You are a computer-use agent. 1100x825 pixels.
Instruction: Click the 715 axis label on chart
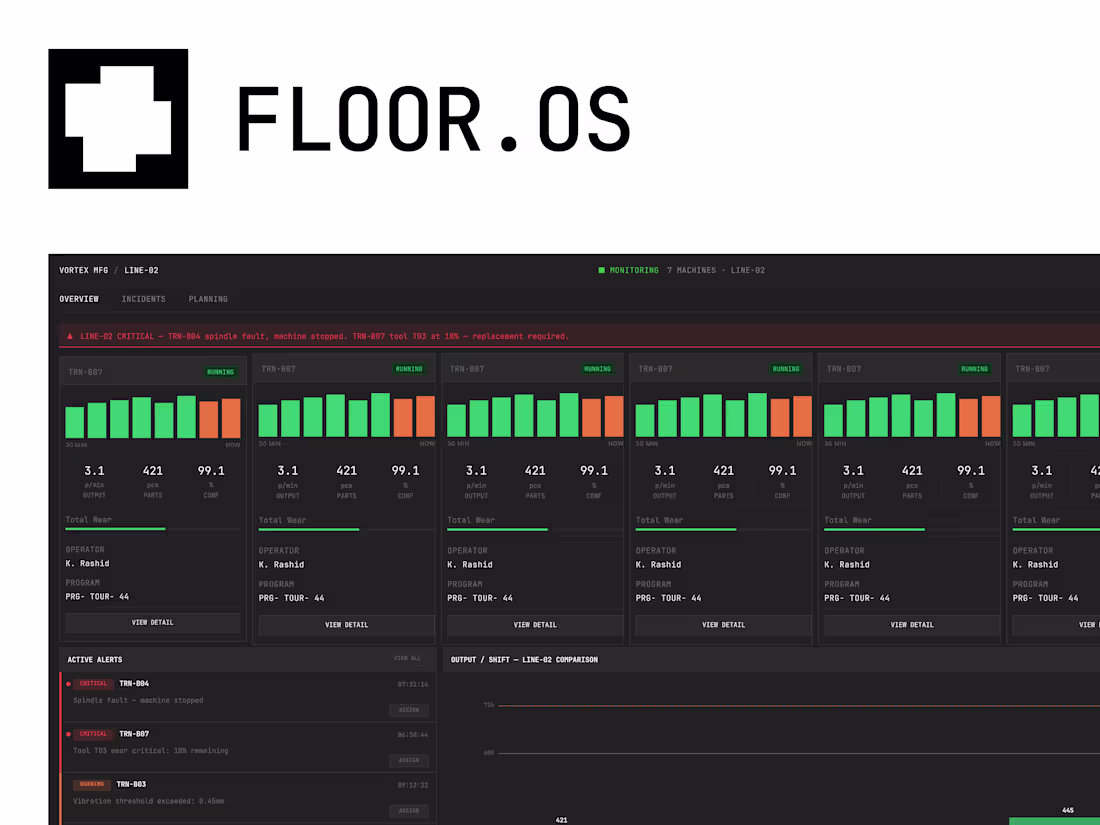click(489, 705)
